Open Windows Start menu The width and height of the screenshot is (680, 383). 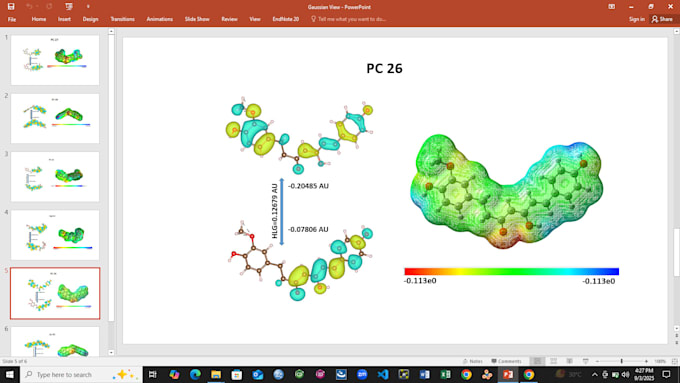click(10, 374)
